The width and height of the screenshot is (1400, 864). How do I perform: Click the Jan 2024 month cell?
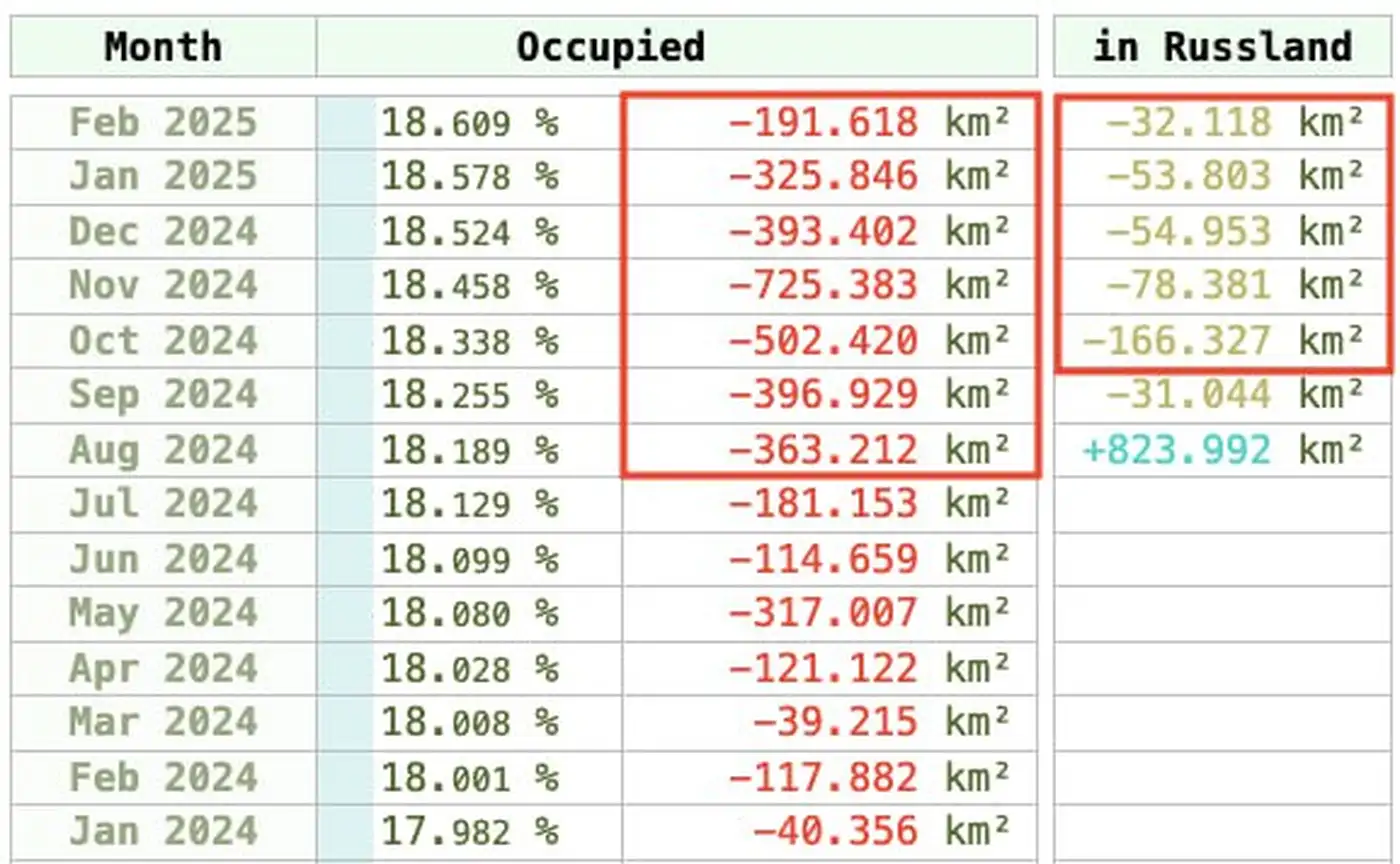pos(163,830)
